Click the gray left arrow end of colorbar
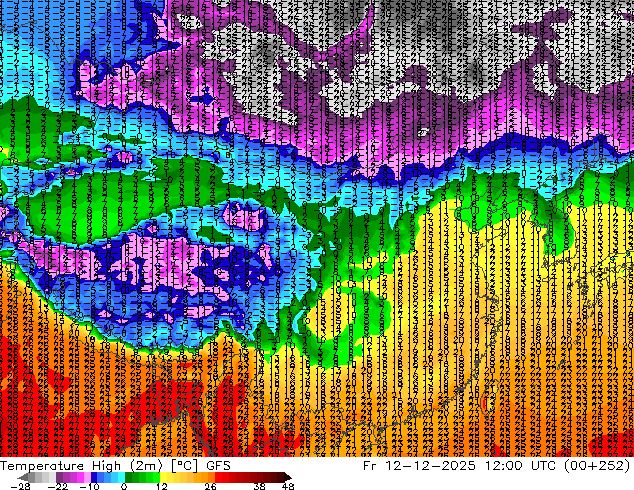This screenshot has height=490, width=634. point(23,477)
